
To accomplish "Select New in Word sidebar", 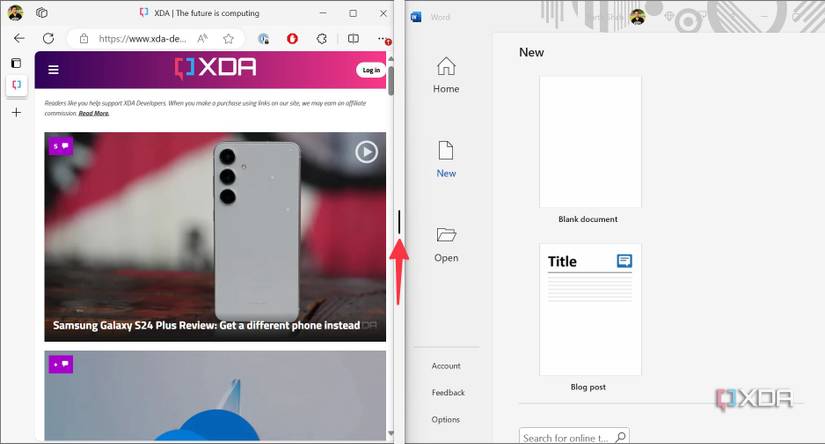I will click(446, 159).
